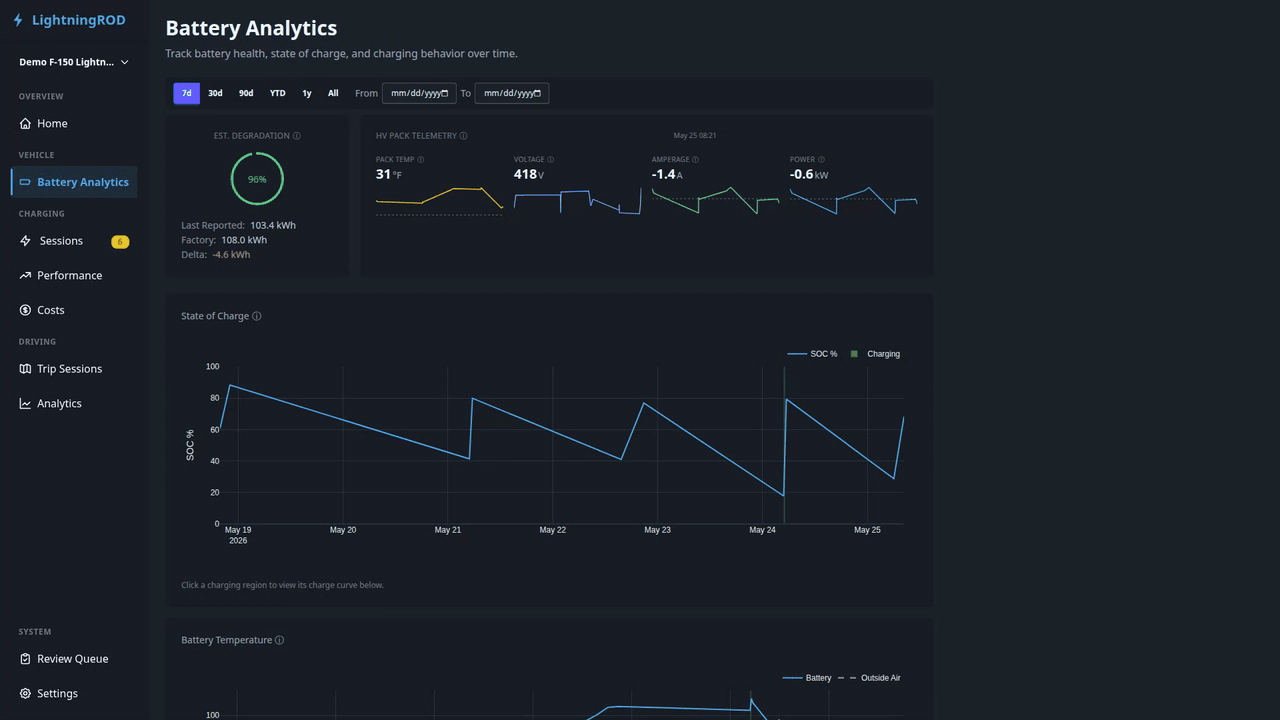Click the 96% degradation progress ring
This screenshot has width=1280, height=720.
(x=257, y=179)
